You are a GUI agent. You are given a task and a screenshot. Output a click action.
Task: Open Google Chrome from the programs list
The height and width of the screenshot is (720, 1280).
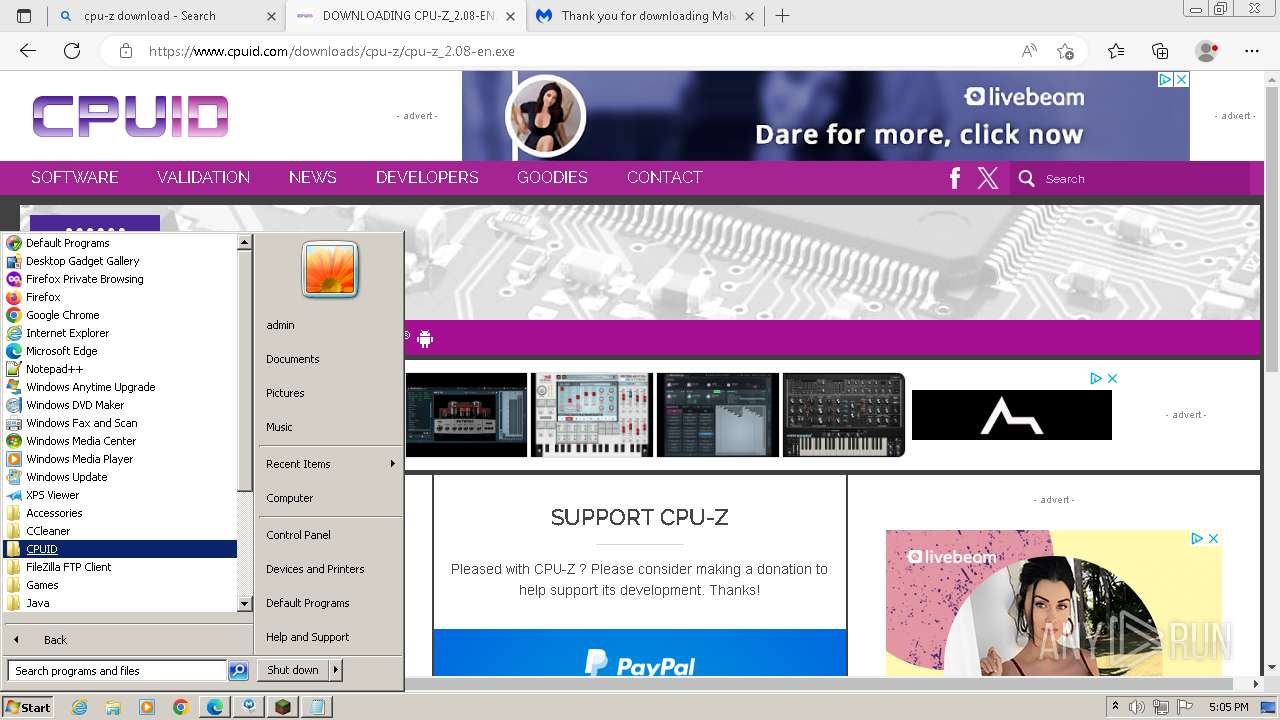(62, 315)
